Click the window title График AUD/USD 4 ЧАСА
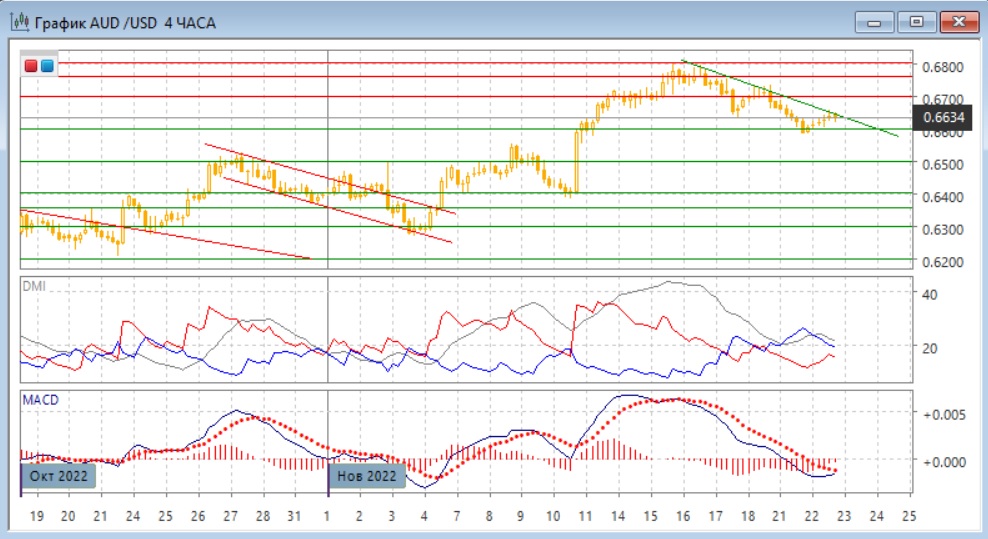This screenshot has height=539, width=988. tap(125, 21)
